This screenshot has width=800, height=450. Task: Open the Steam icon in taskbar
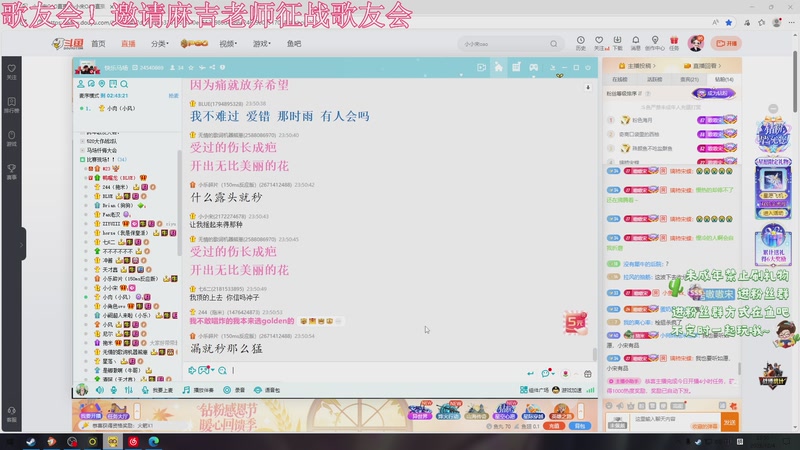[31, 441]
